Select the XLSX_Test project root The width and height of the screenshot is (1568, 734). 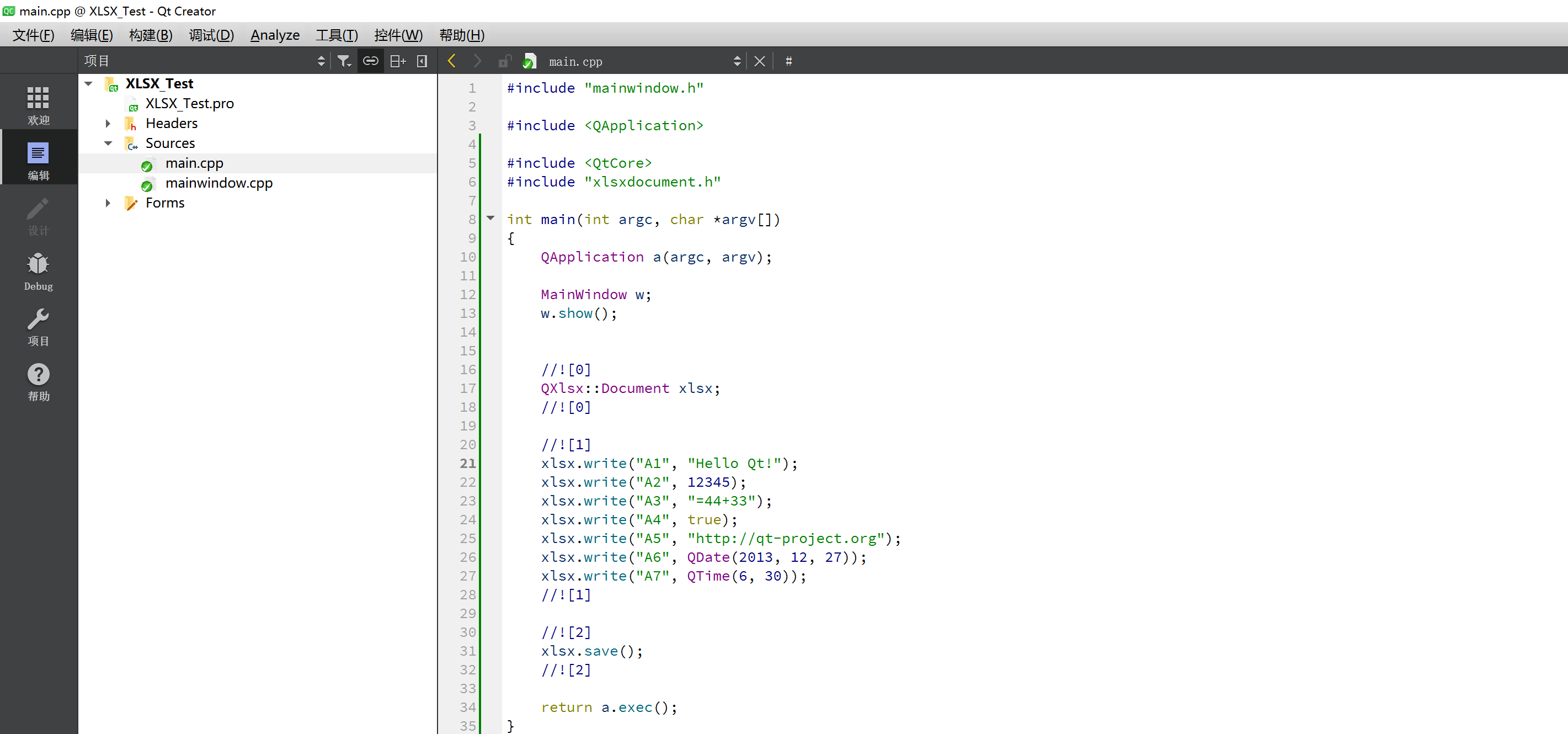click(x=159, y=83)
